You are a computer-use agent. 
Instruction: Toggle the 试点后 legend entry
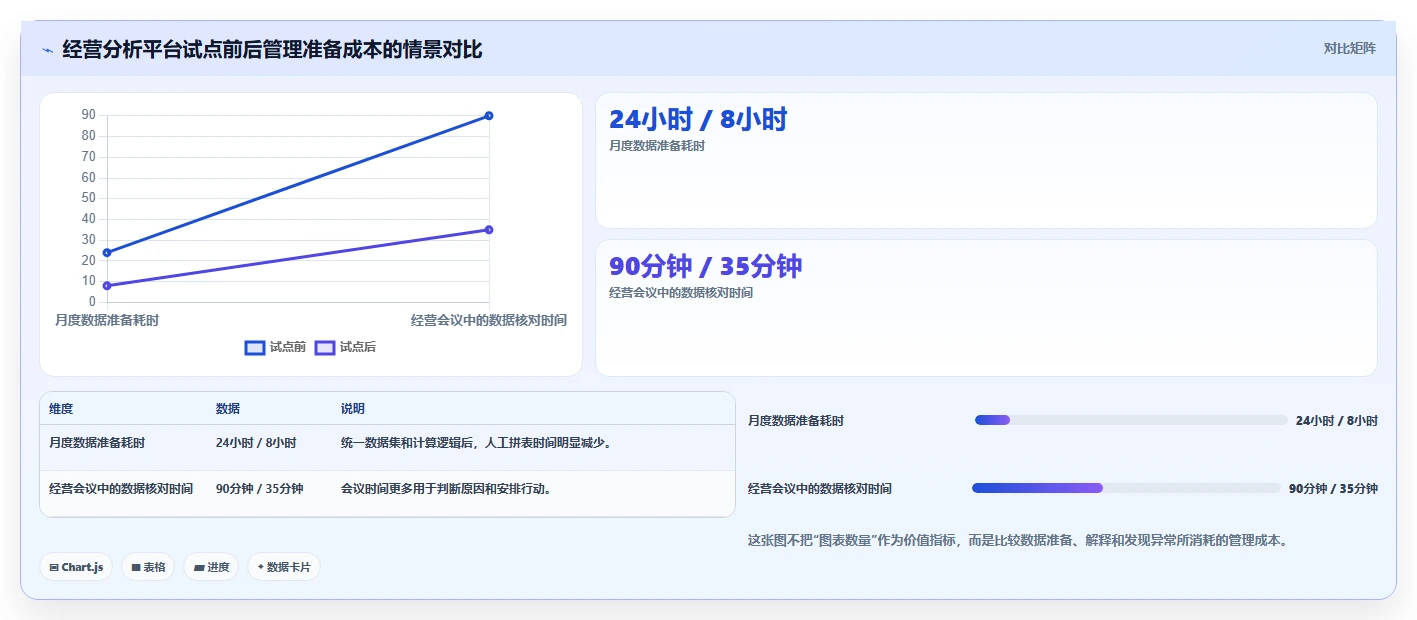(345, 347)
